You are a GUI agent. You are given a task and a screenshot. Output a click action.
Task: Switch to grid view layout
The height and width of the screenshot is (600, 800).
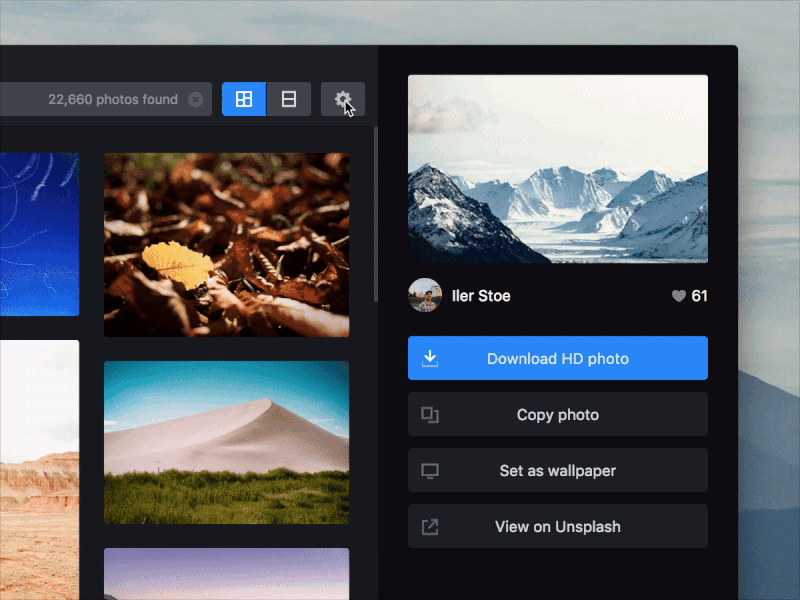244,99
